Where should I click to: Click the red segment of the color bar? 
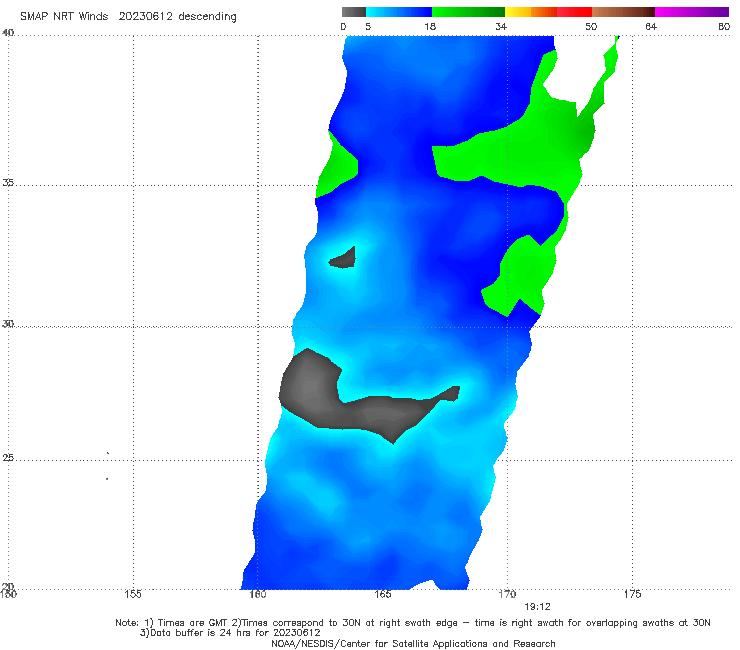[x=574, y=12]
